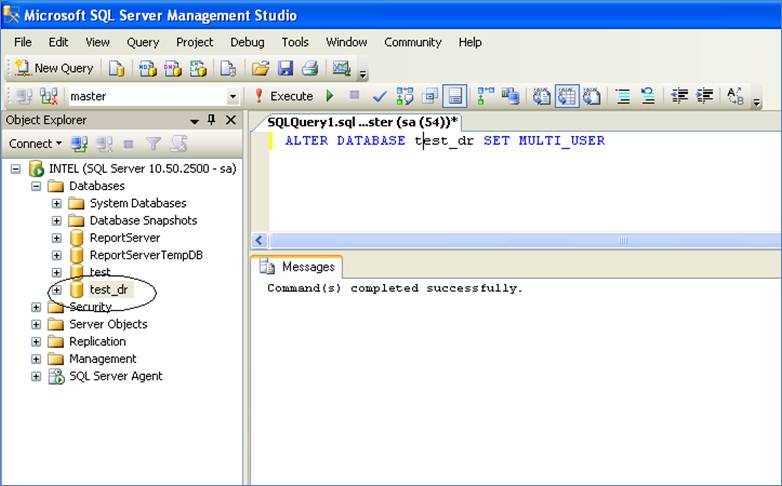Screen dimensions: 782x486
Task: Save the current query with the floppy icon
Action: tap(285, 68)
